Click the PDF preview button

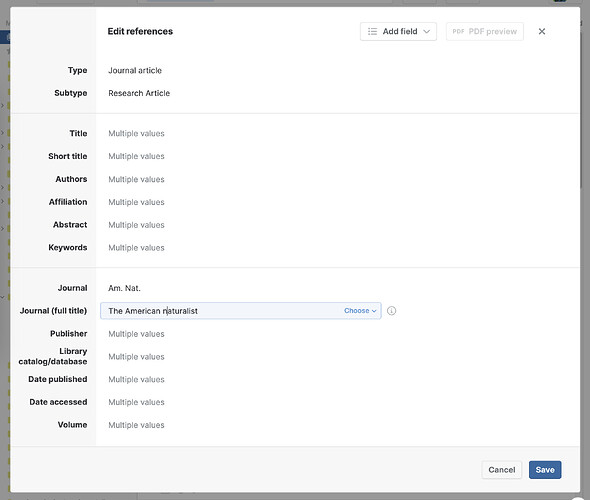click(x=485, y=31)
